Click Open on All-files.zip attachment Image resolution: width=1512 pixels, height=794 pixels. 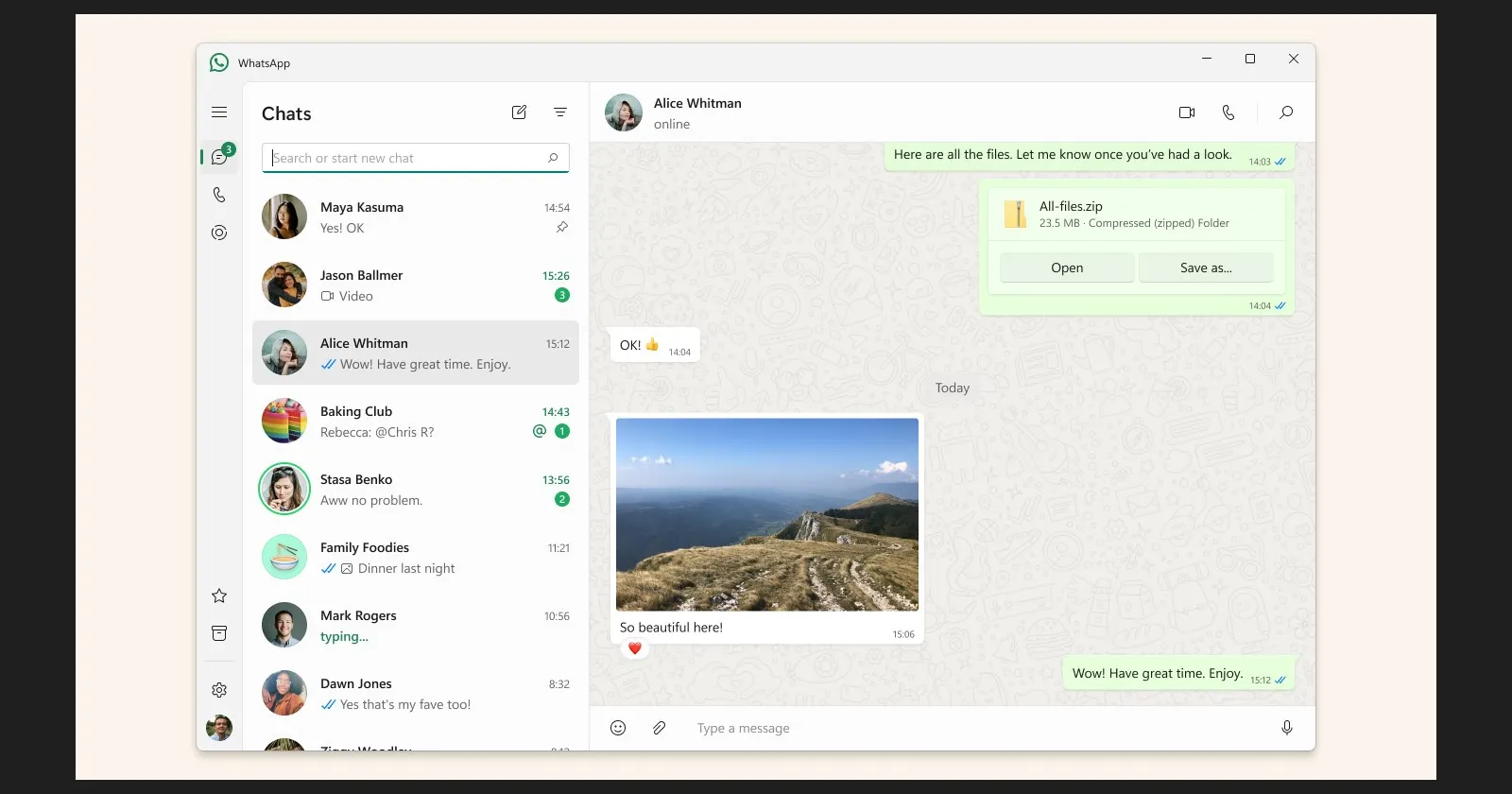pos(1067,268)
